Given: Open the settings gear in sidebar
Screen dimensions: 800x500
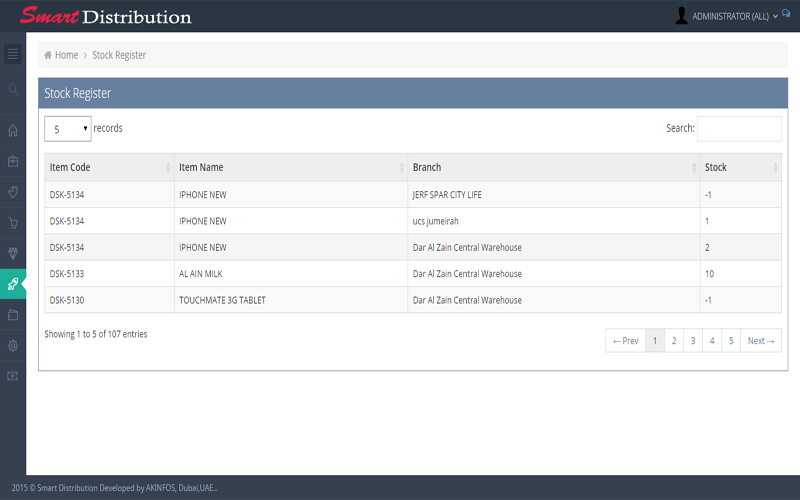Looking at the screenshot, I should 13,345.
